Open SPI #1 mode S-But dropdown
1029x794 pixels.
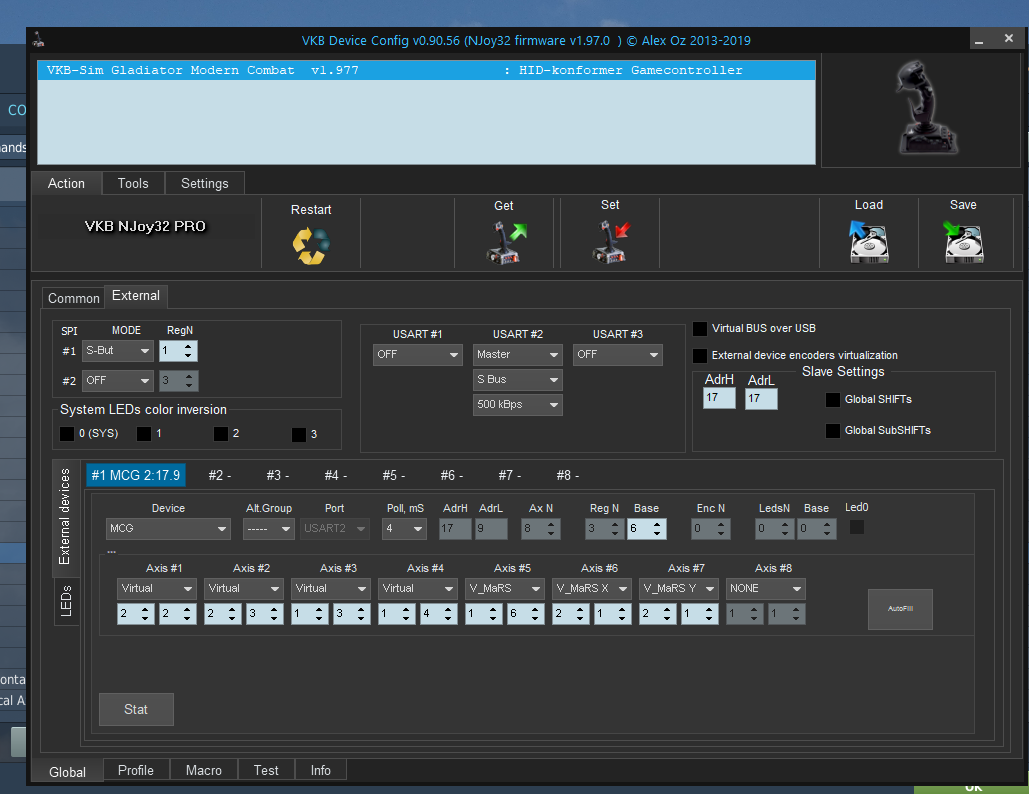(x=117, y=351)
